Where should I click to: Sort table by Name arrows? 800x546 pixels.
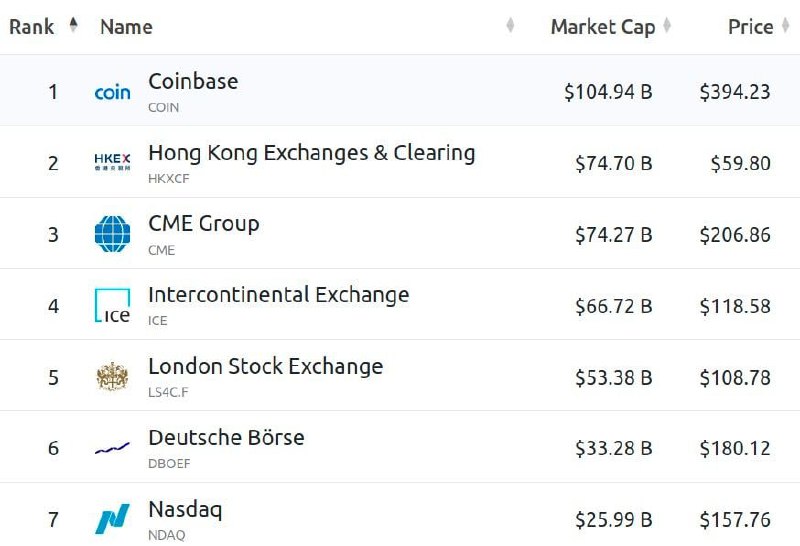(x=510, y=24)
